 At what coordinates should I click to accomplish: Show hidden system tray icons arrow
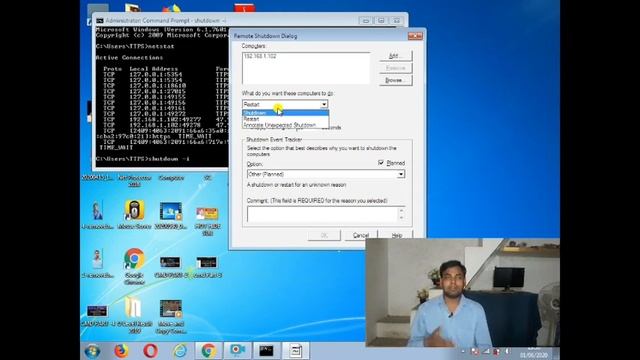(x=463, y=351)
